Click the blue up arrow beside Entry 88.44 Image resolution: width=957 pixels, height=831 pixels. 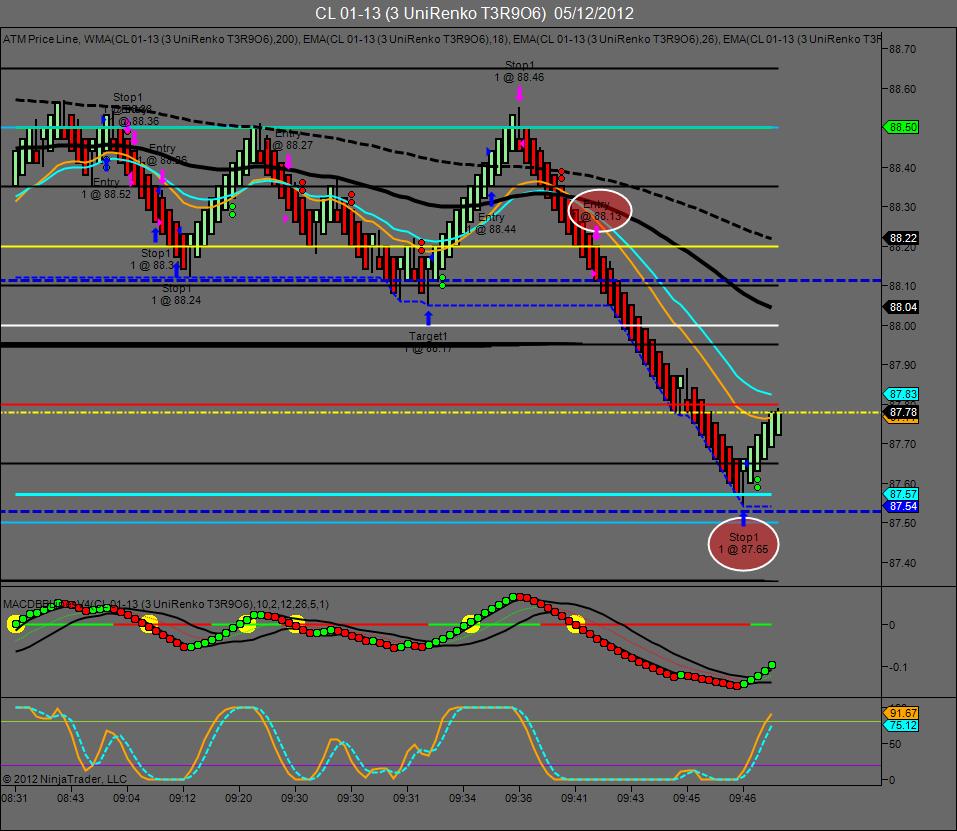tap(491, 199)
